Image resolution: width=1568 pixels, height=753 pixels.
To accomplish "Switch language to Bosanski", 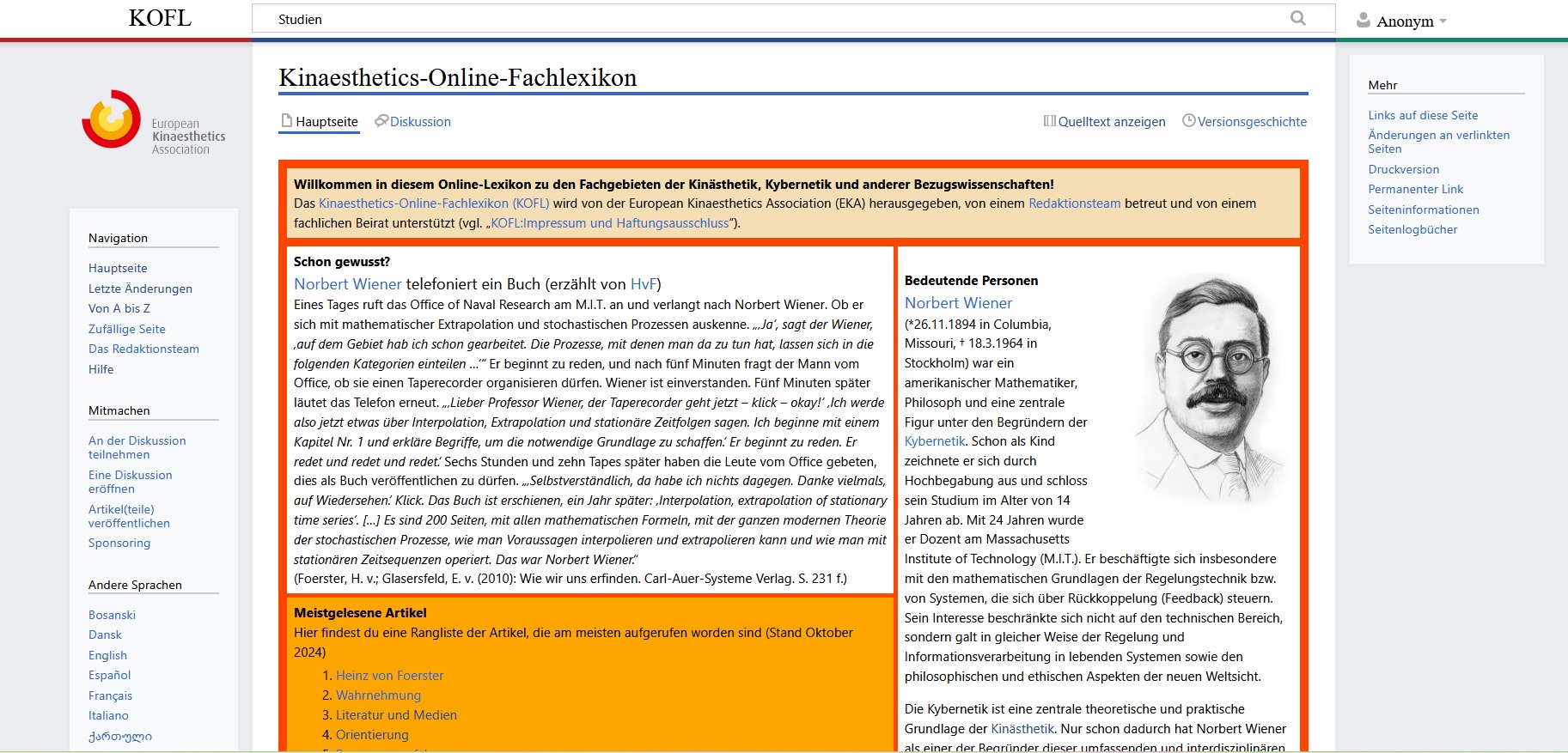I will point(112,615).
